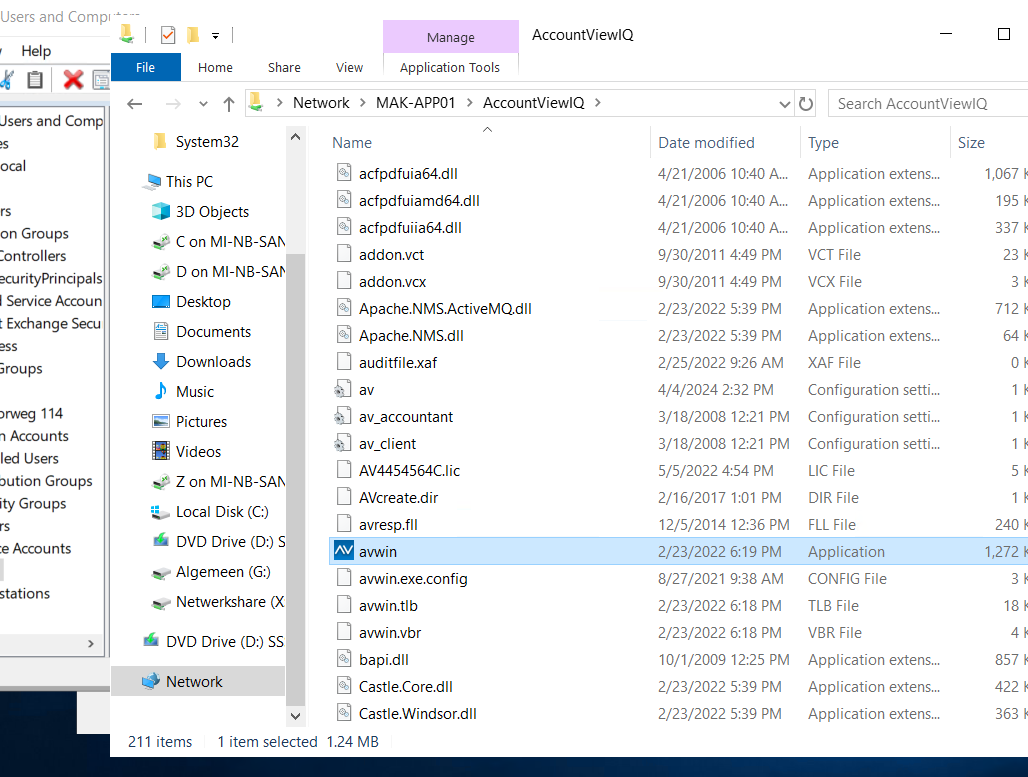Select the addon.vct file icon
This screenshot has height=777, width=1028.
[x=344, y=254]
